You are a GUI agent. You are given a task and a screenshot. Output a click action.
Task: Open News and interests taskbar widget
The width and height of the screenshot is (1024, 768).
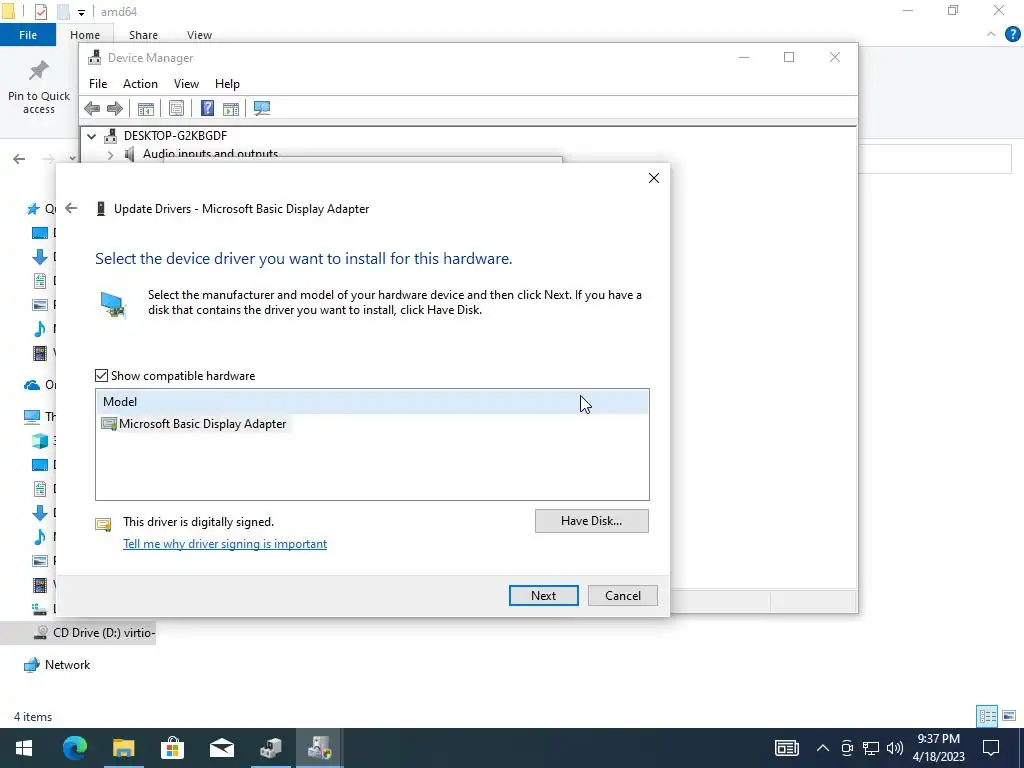[786, 748]
